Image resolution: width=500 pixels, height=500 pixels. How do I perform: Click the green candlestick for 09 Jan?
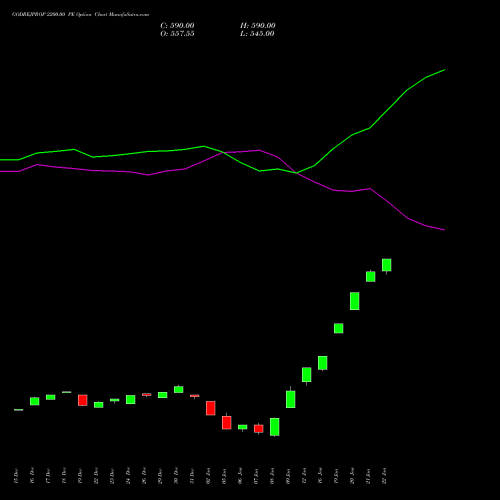[291, 398]
